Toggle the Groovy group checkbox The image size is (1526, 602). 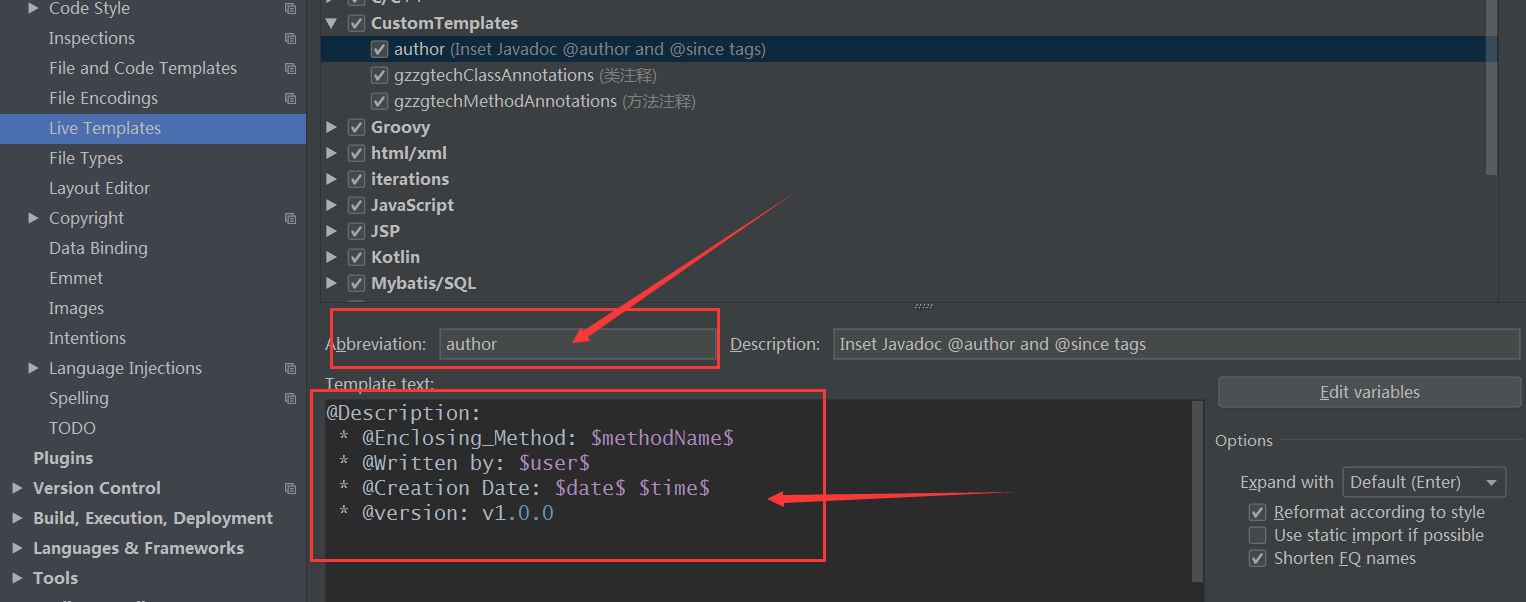click(x=356, y=127)
